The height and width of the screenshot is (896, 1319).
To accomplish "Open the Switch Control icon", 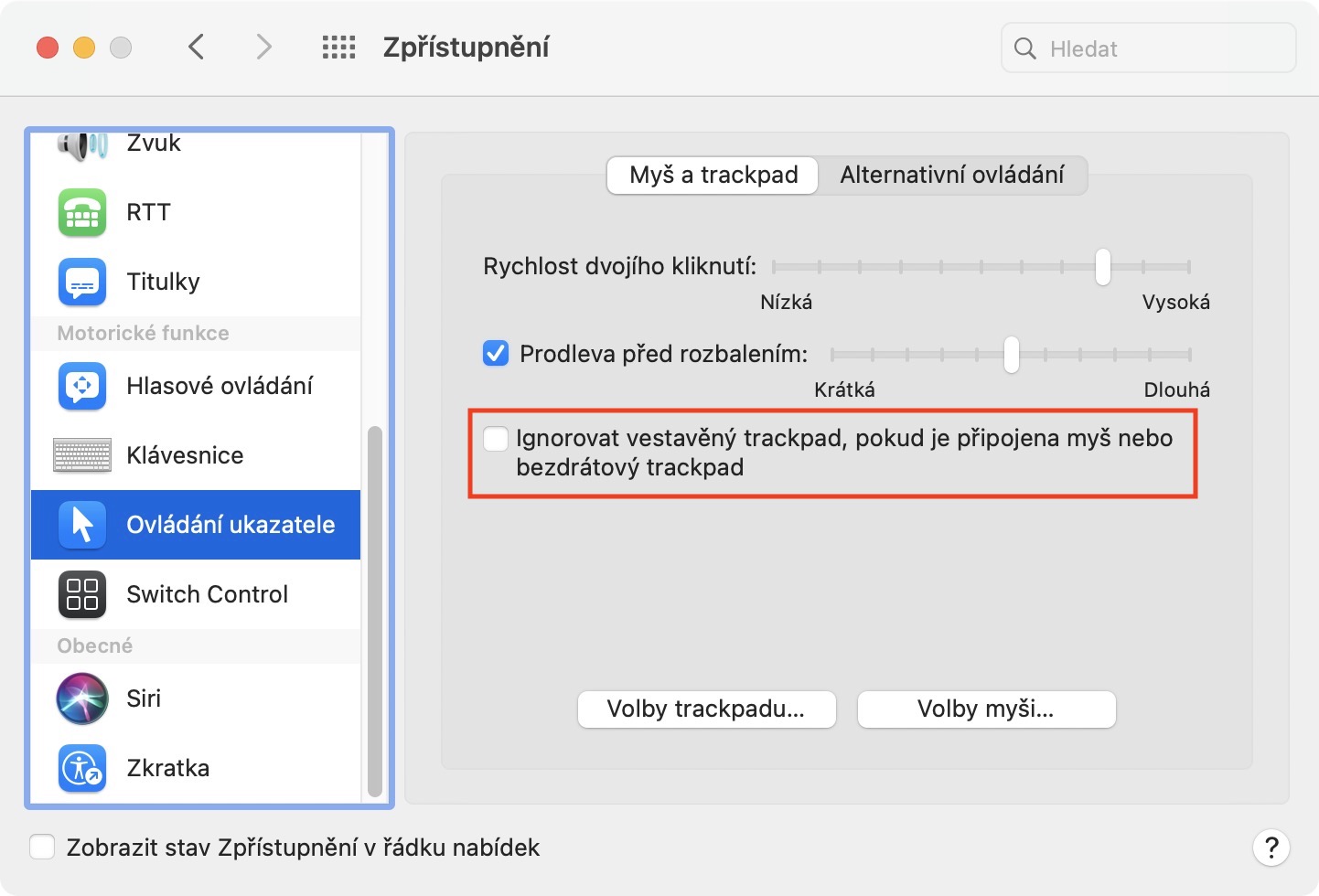I will (82, 594).
